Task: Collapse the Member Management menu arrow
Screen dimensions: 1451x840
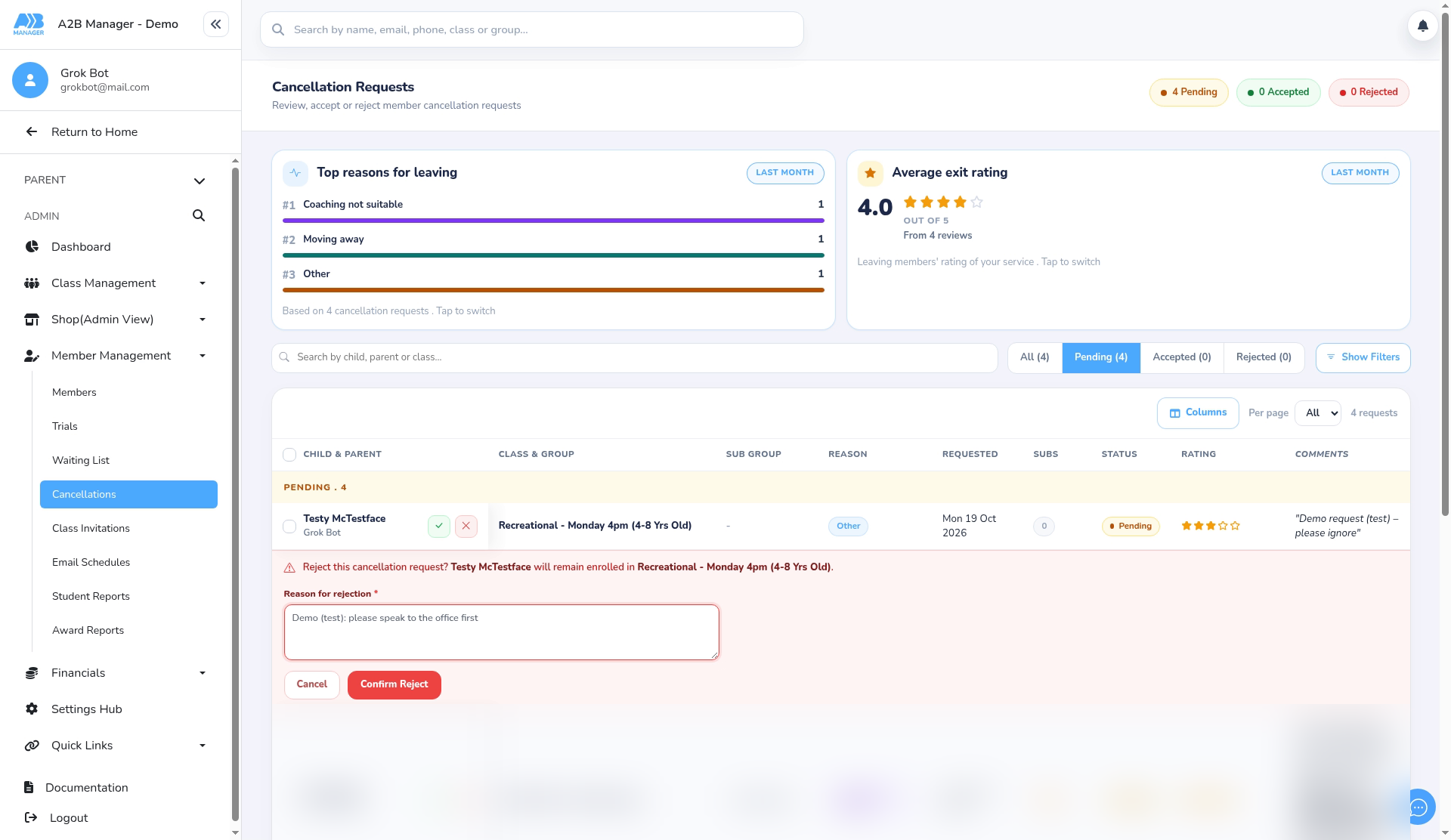Action: [x=203, y=356]
